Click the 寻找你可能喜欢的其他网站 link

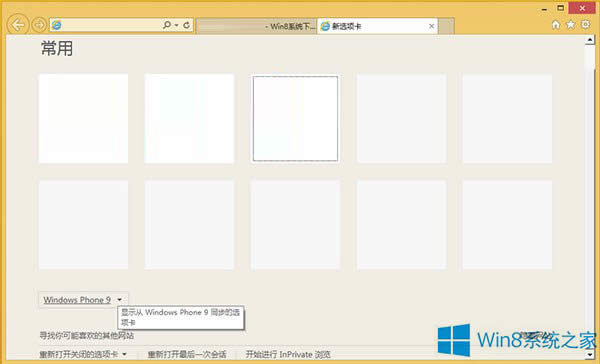[x=87, y=336]
